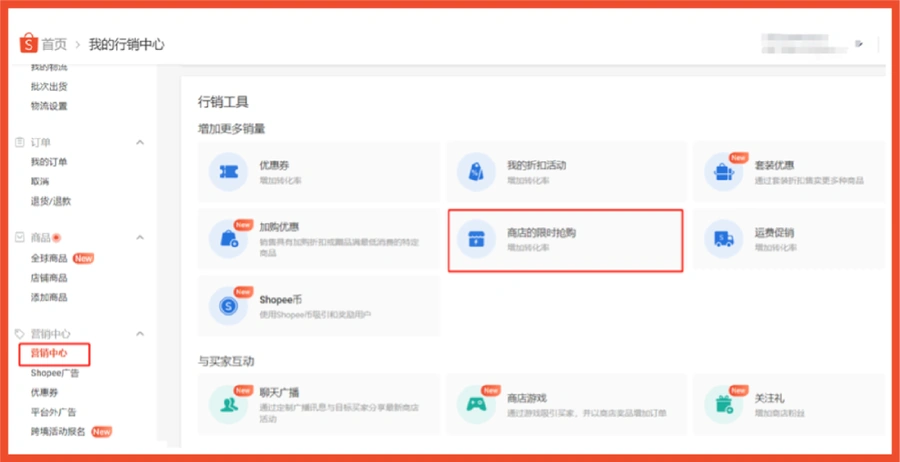
Task: Open the 优惠券 card title
Action: pos(274,166)
